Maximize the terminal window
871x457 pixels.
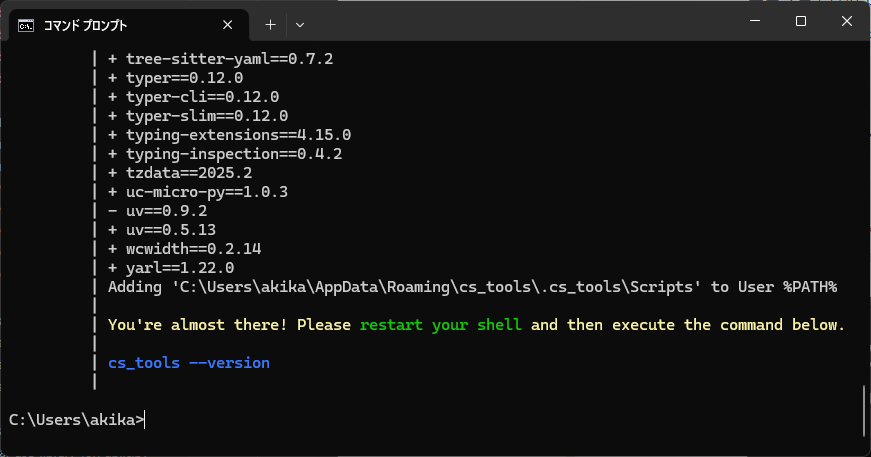click(801, 22)
